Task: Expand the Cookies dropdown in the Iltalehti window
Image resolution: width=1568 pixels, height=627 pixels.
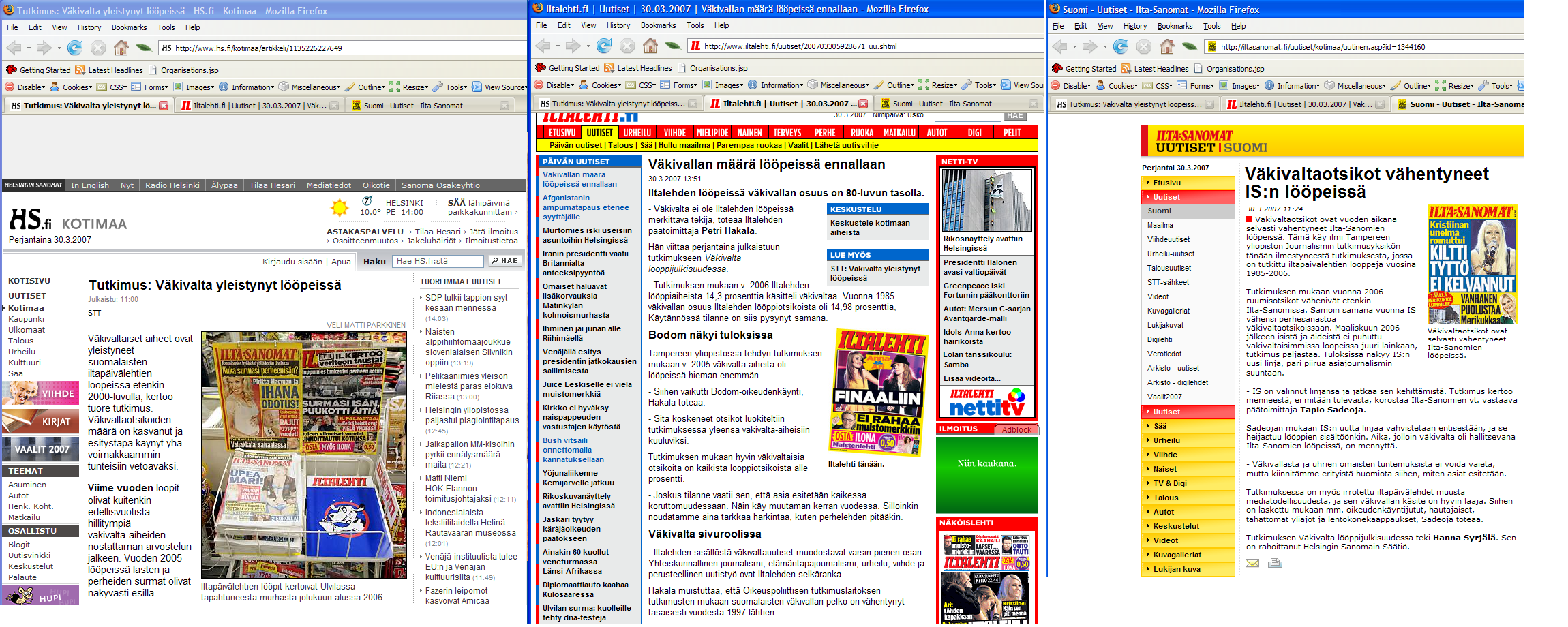Action: pos(601,85)
